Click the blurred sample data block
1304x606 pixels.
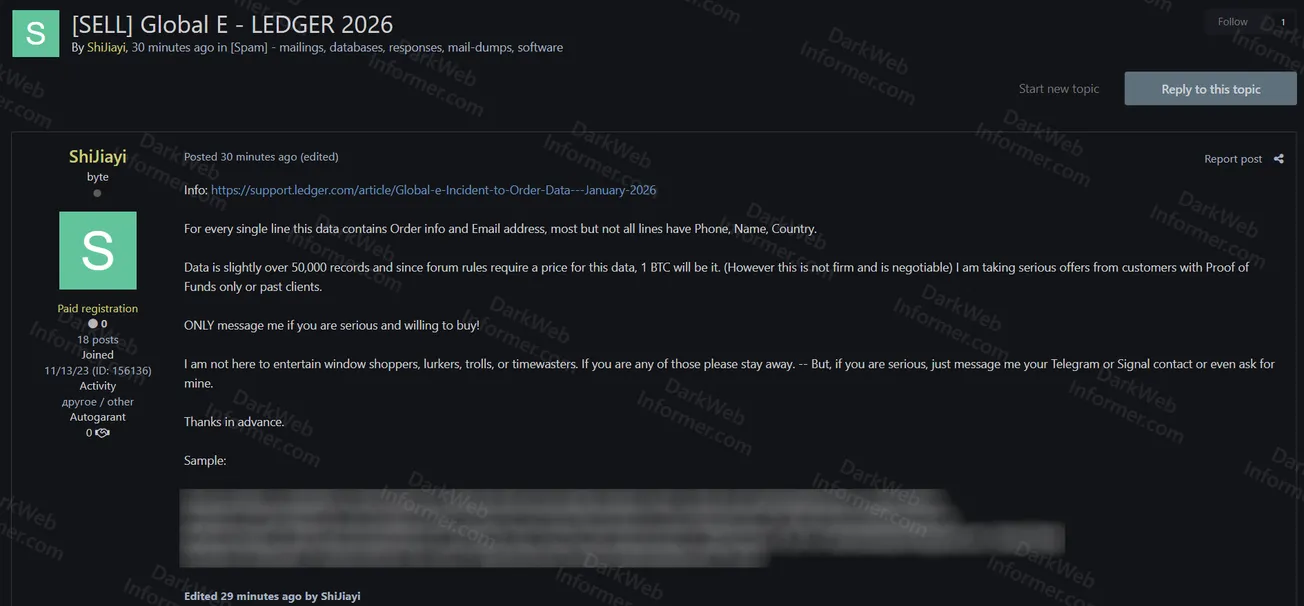coord(622,528)
